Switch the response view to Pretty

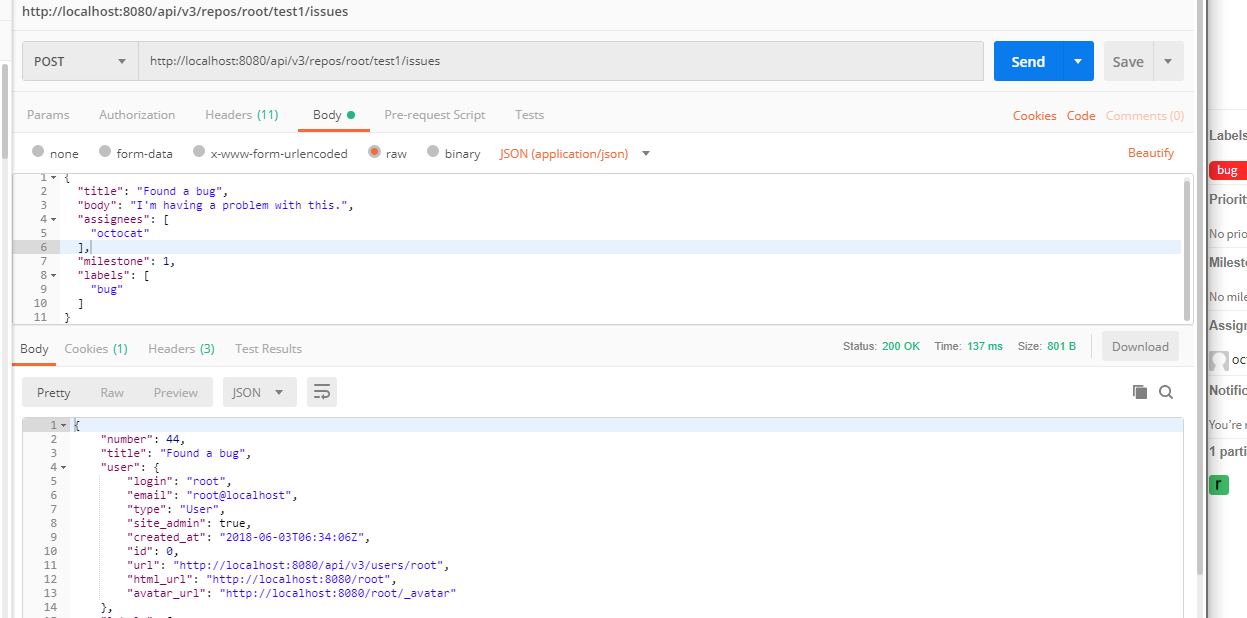pyautogui.click(x=54, y=393)
